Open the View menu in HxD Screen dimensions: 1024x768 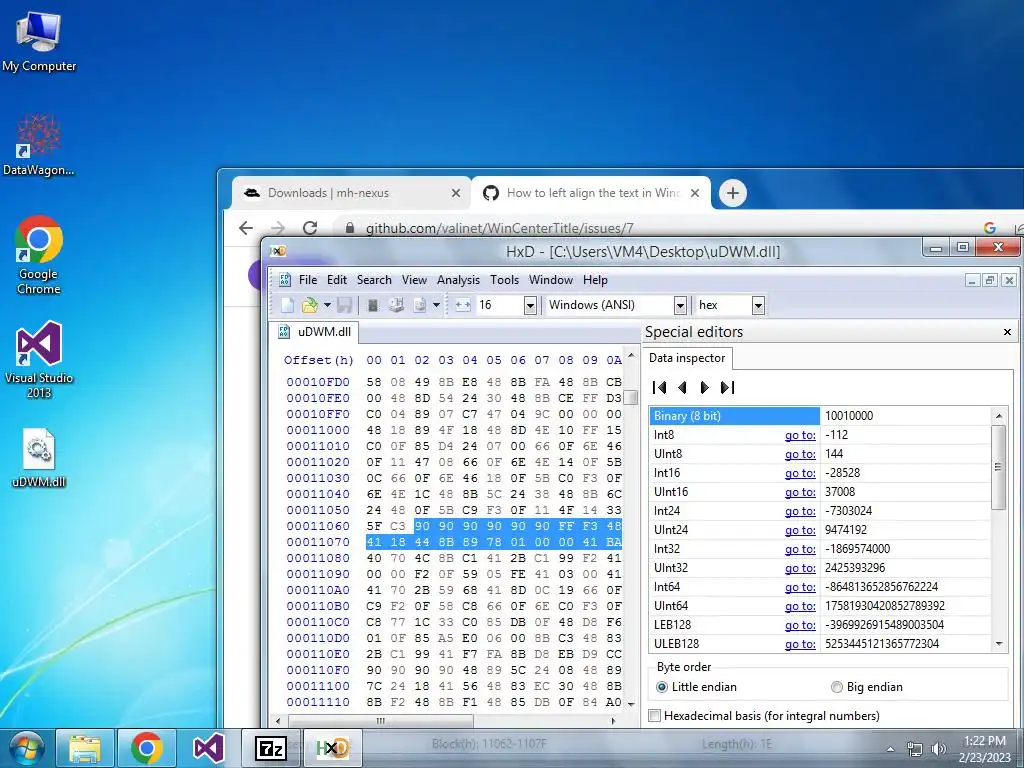(414, 280)
